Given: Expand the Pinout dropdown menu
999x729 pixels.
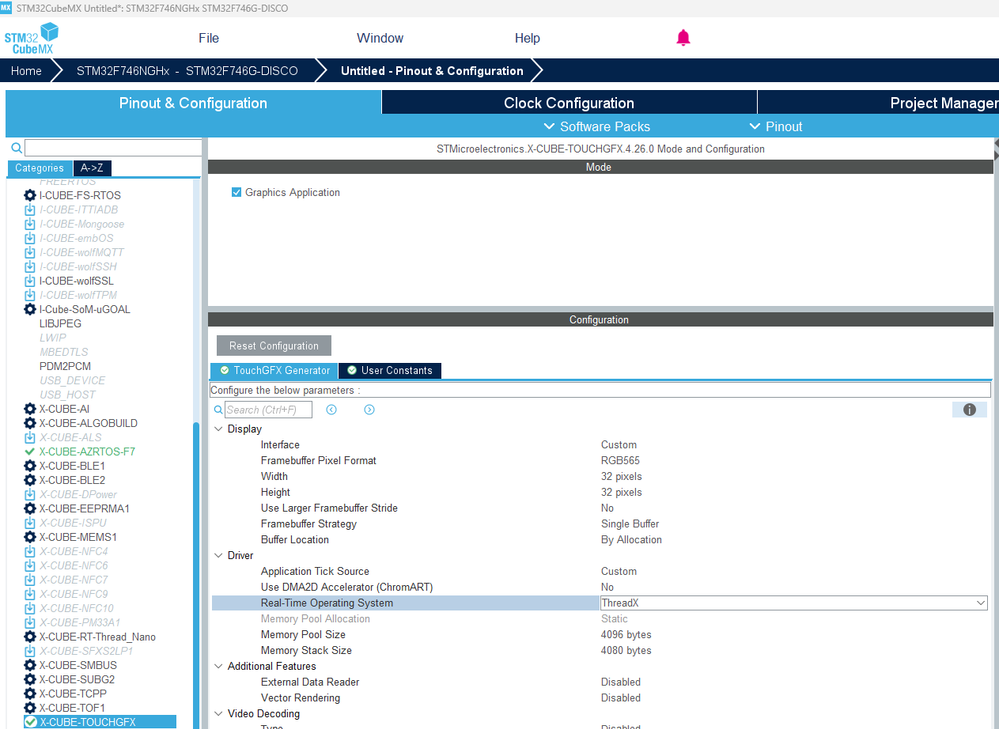Looking at the screenshot, I should [x=776, y=126].
